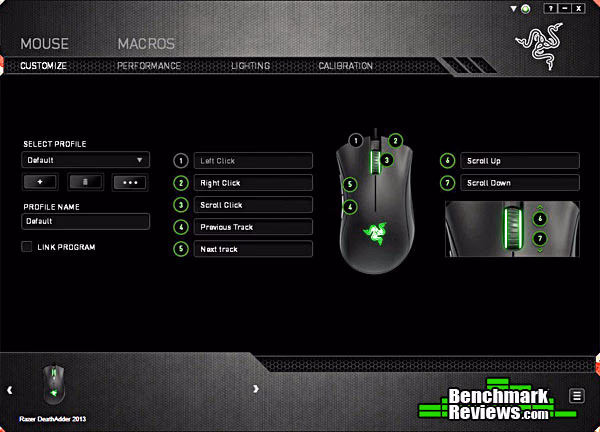This screenshot has height=432, width=600.
Task: Click numbered circle 7 beside Scroll Down
Action: pyautogui.click(x=447, y=183)
